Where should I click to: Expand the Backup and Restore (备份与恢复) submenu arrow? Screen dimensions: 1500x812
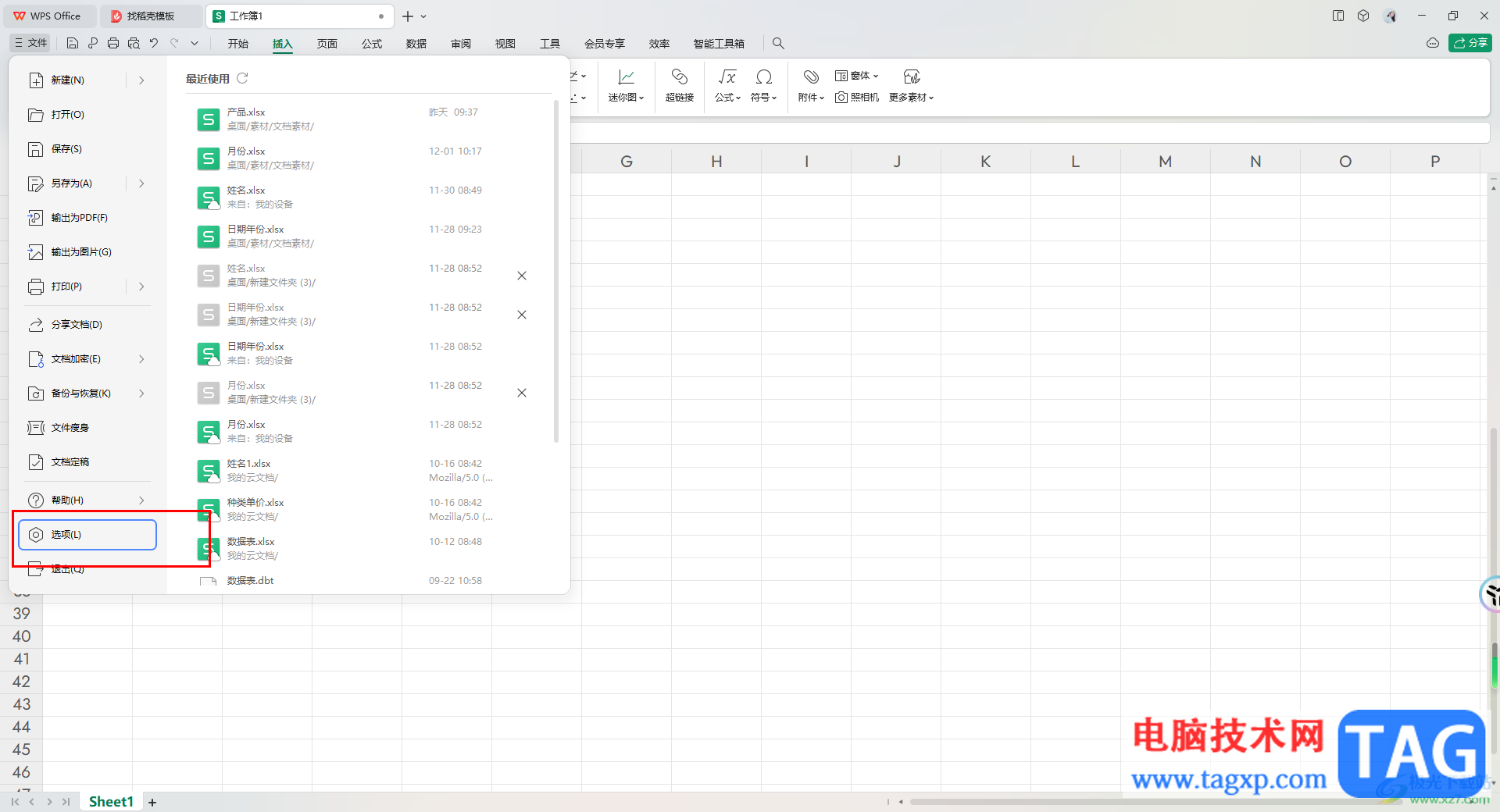(141, 394)
